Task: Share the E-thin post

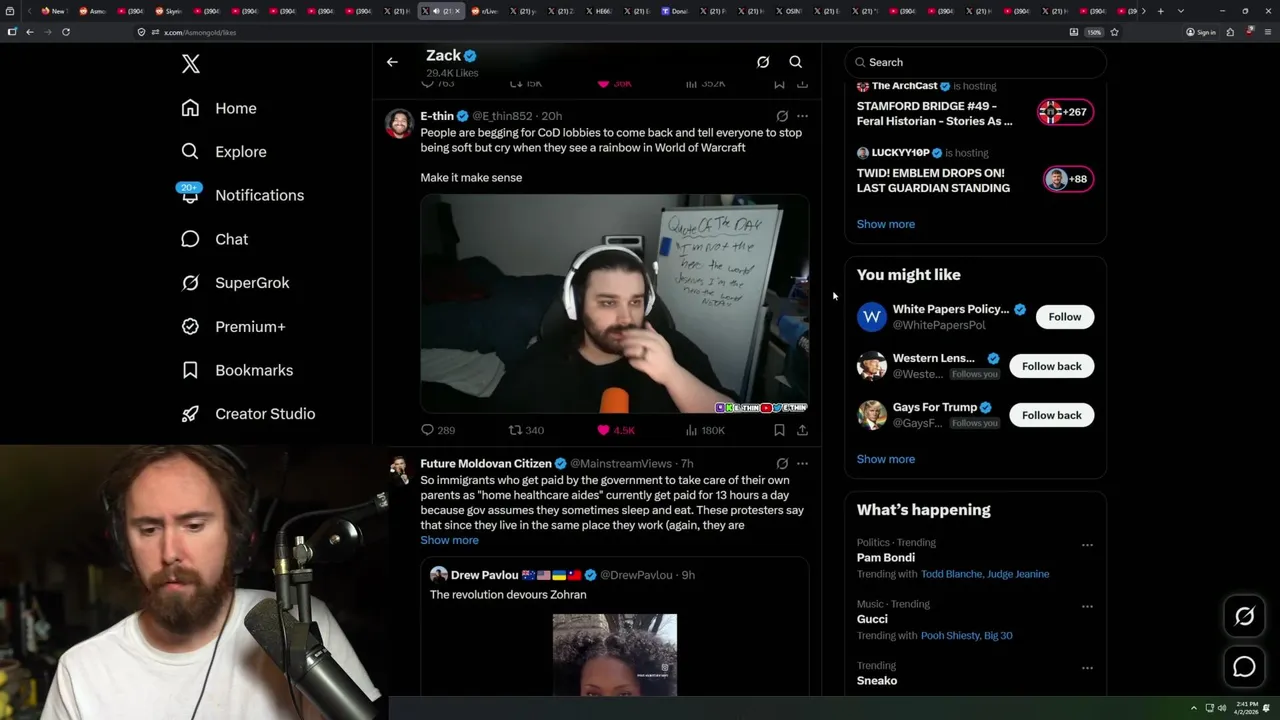Action: point(802,430)
